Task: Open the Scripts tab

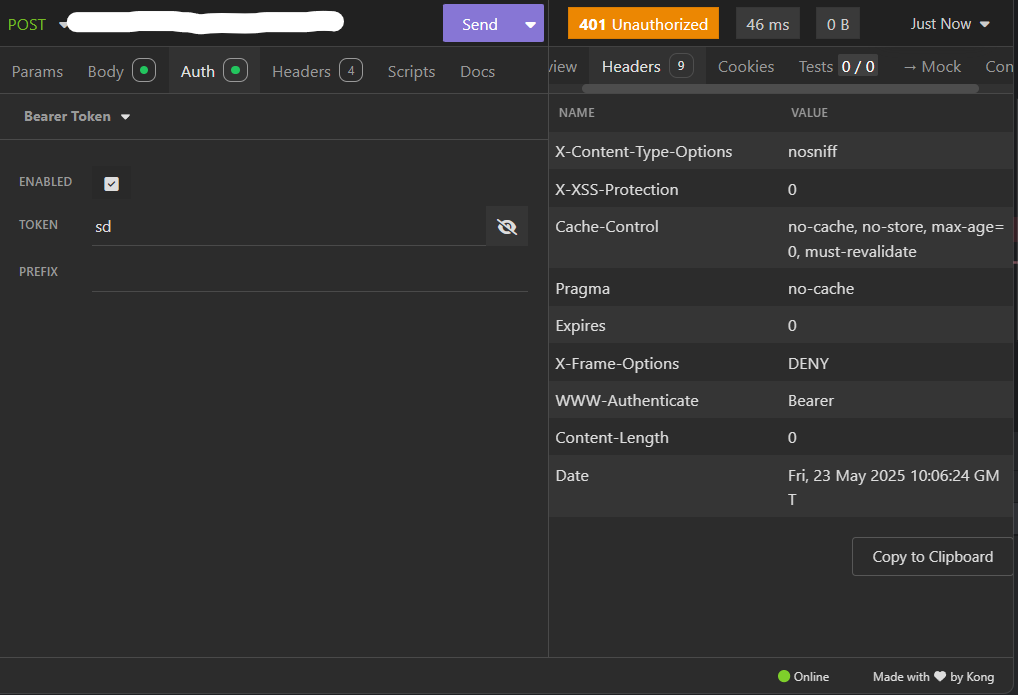Action: coord(411,71)
